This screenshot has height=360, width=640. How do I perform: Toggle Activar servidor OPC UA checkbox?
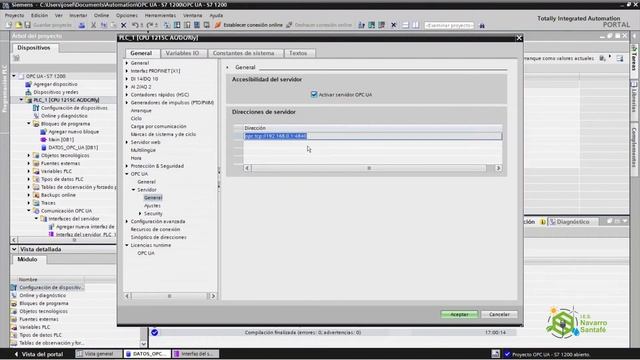314,94
